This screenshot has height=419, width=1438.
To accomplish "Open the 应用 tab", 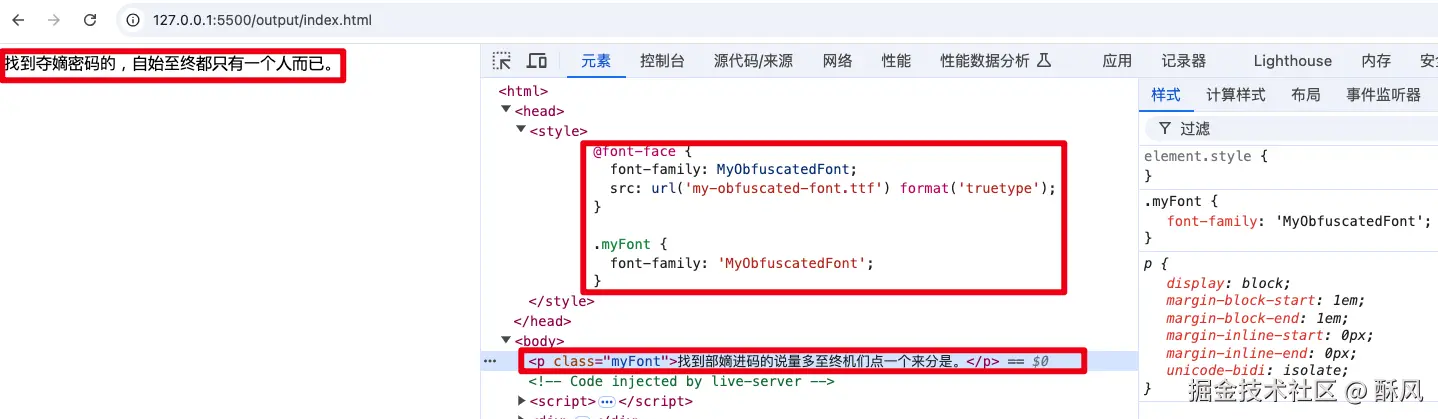I will point(1117,61).
